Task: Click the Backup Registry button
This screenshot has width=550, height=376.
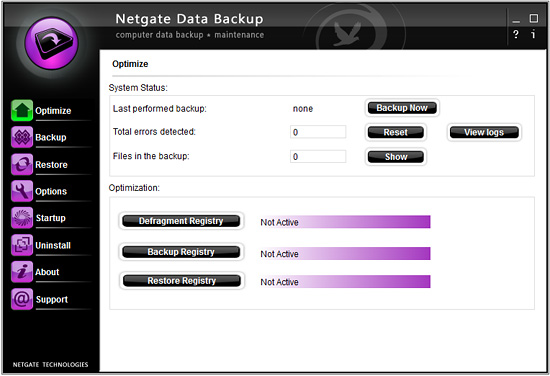Action: [x=181, y=252]
